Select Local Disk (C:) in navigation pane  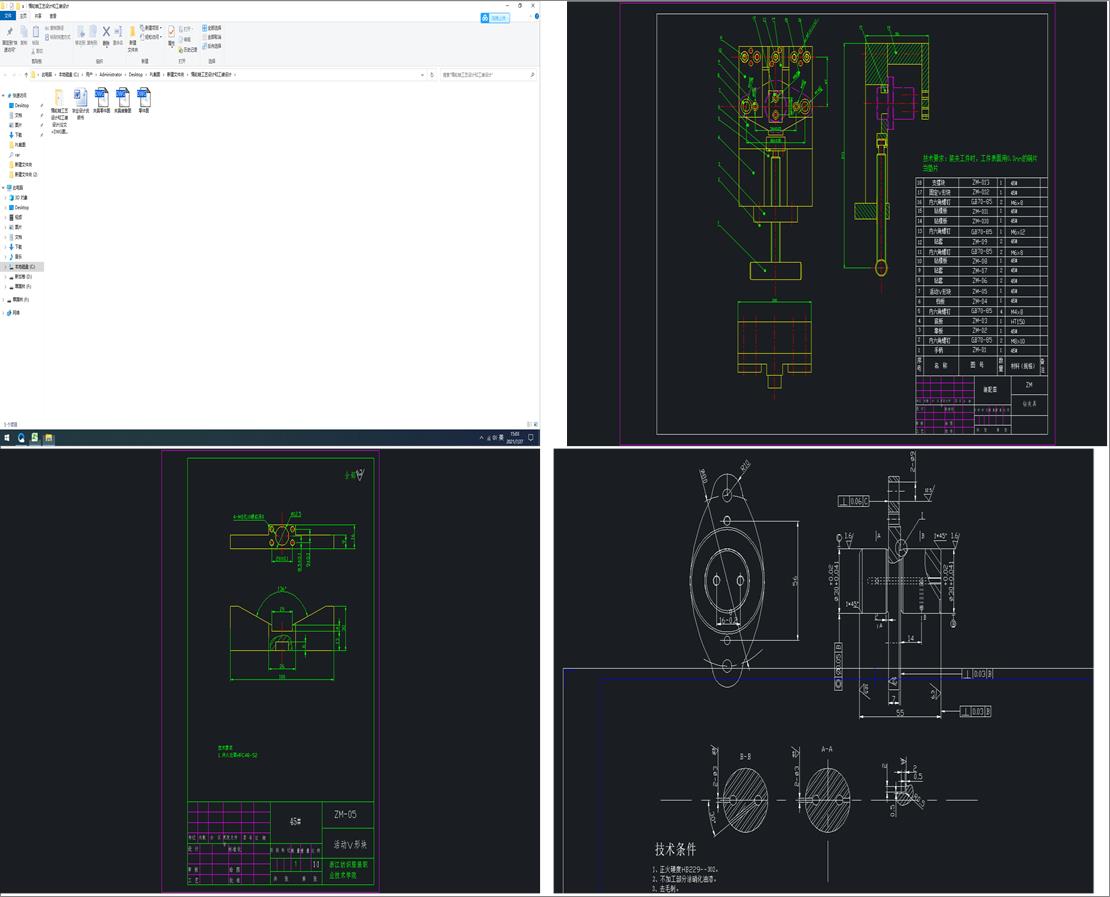24,267
